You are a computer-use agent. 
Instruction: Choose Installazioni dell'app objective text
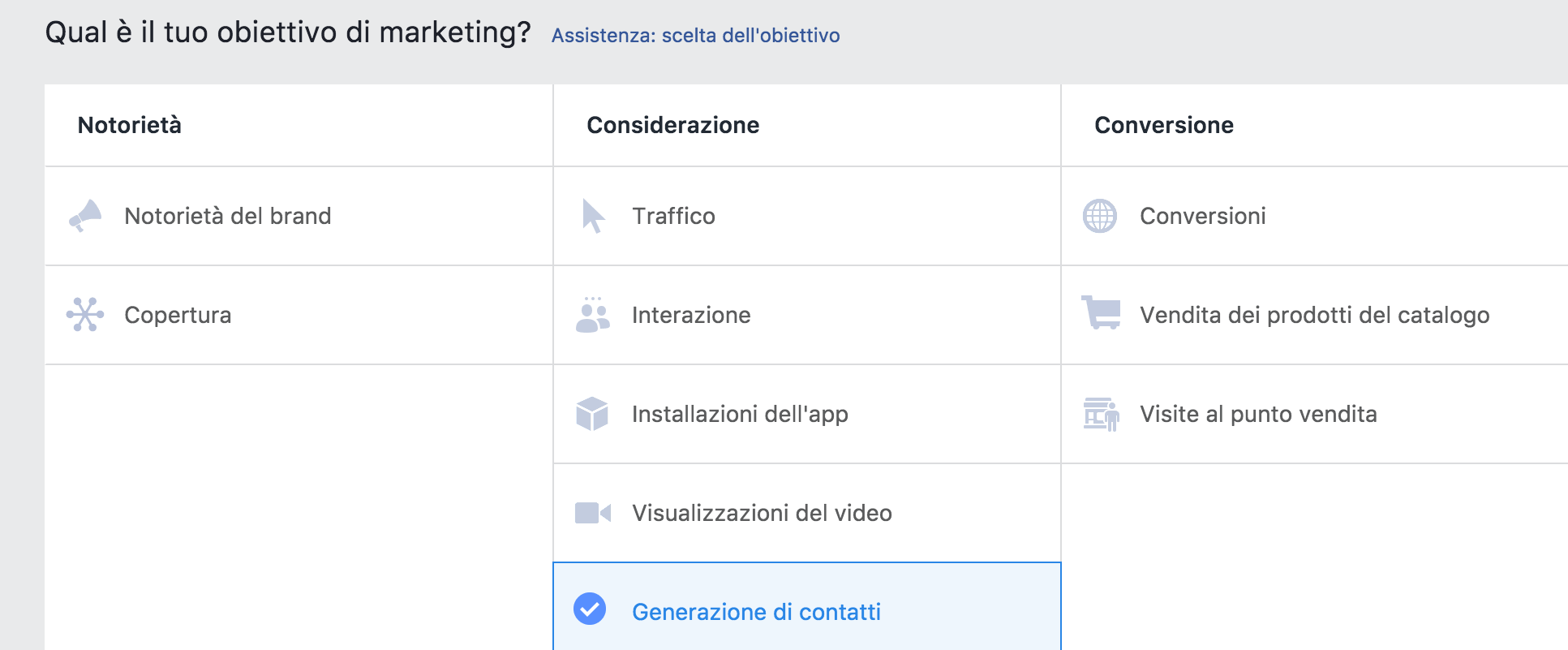[x=740, y=414]
